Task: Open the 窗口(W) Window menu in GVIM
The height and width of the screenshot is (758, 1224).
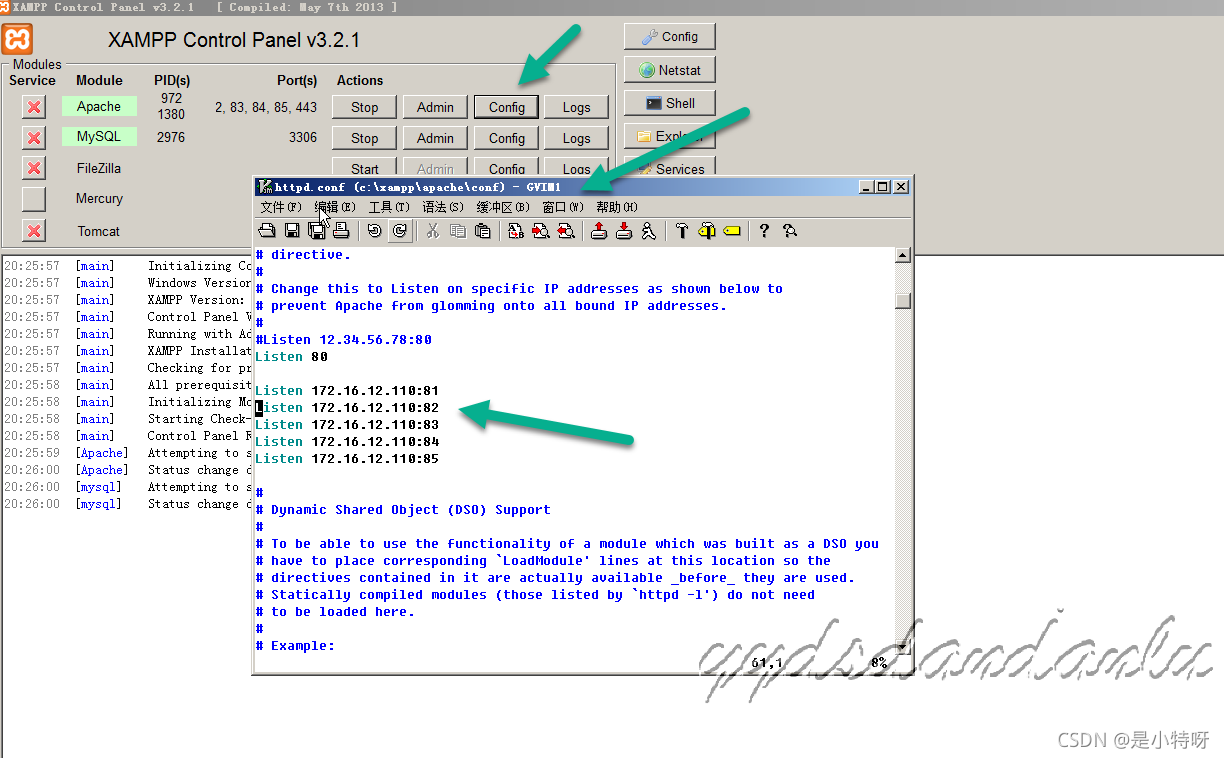Action: click(563, 207)
